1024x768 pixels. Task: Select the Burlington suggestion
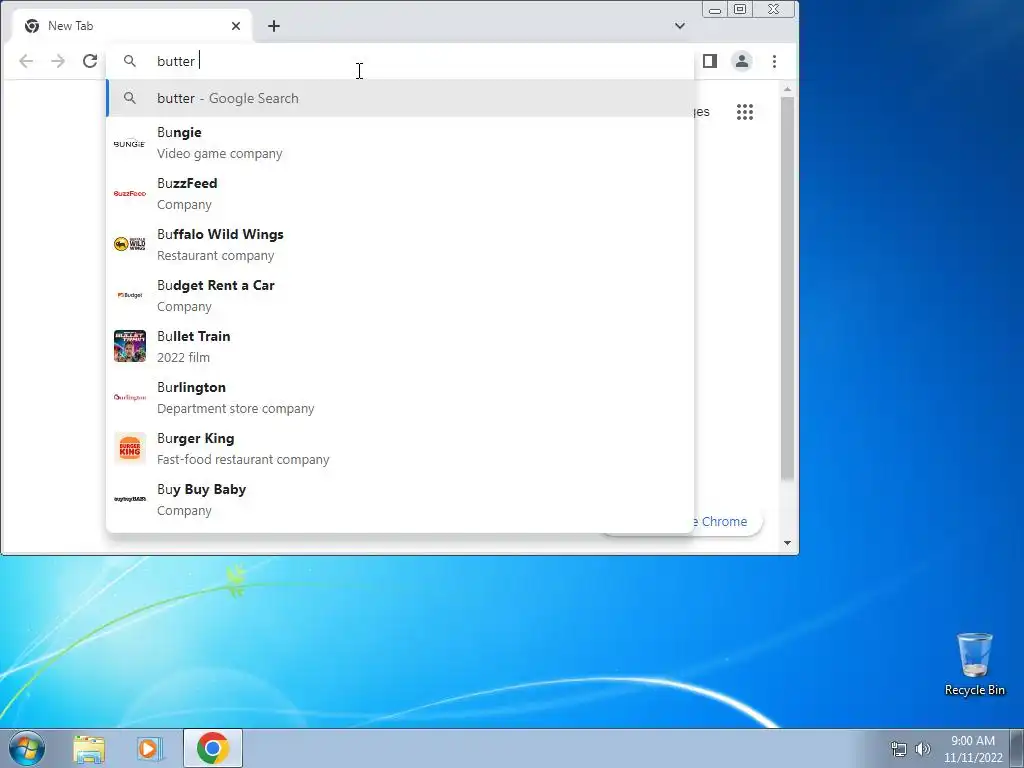click(400, 397)
